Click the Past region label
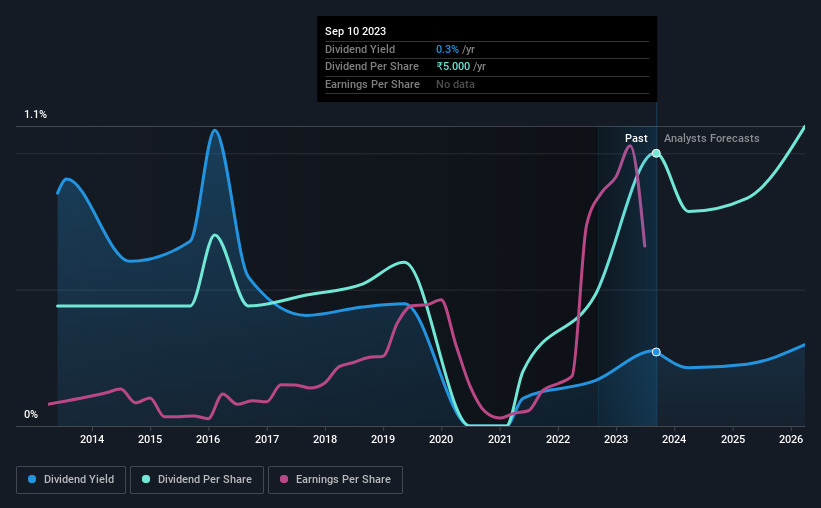 (636, 138)
